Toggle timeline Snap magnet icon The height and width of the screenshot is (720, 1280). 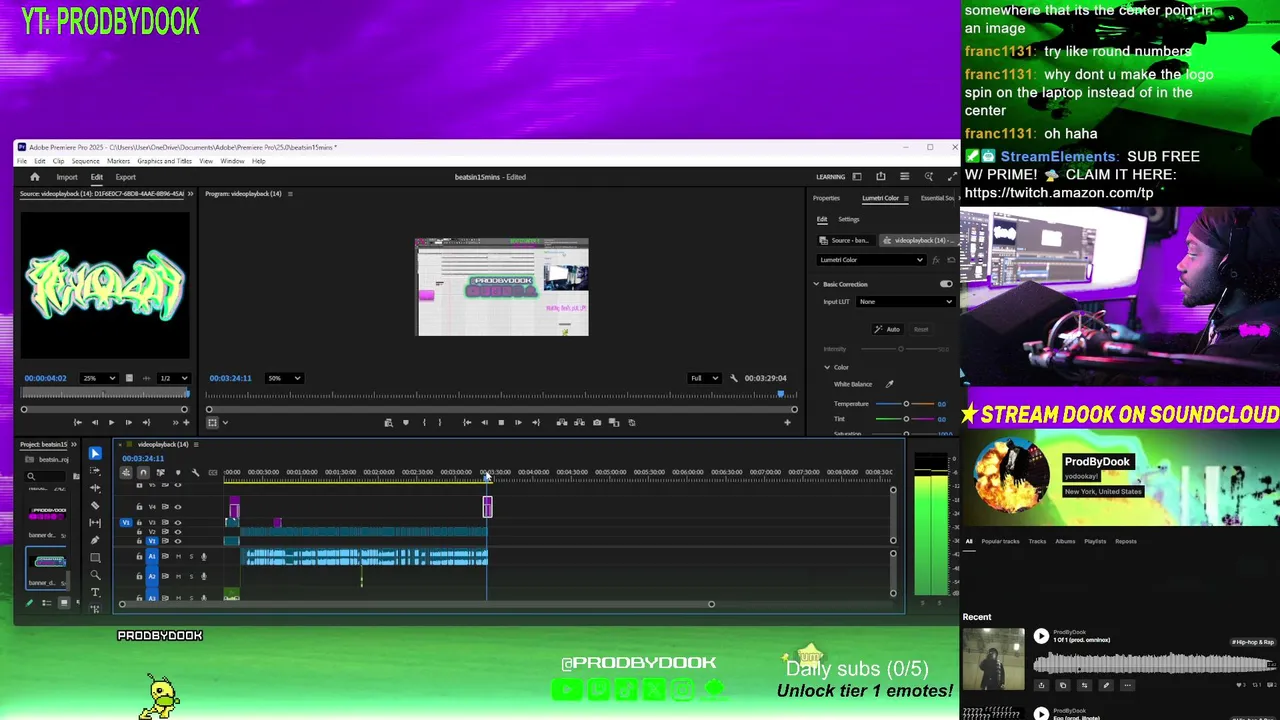point(143,472)
